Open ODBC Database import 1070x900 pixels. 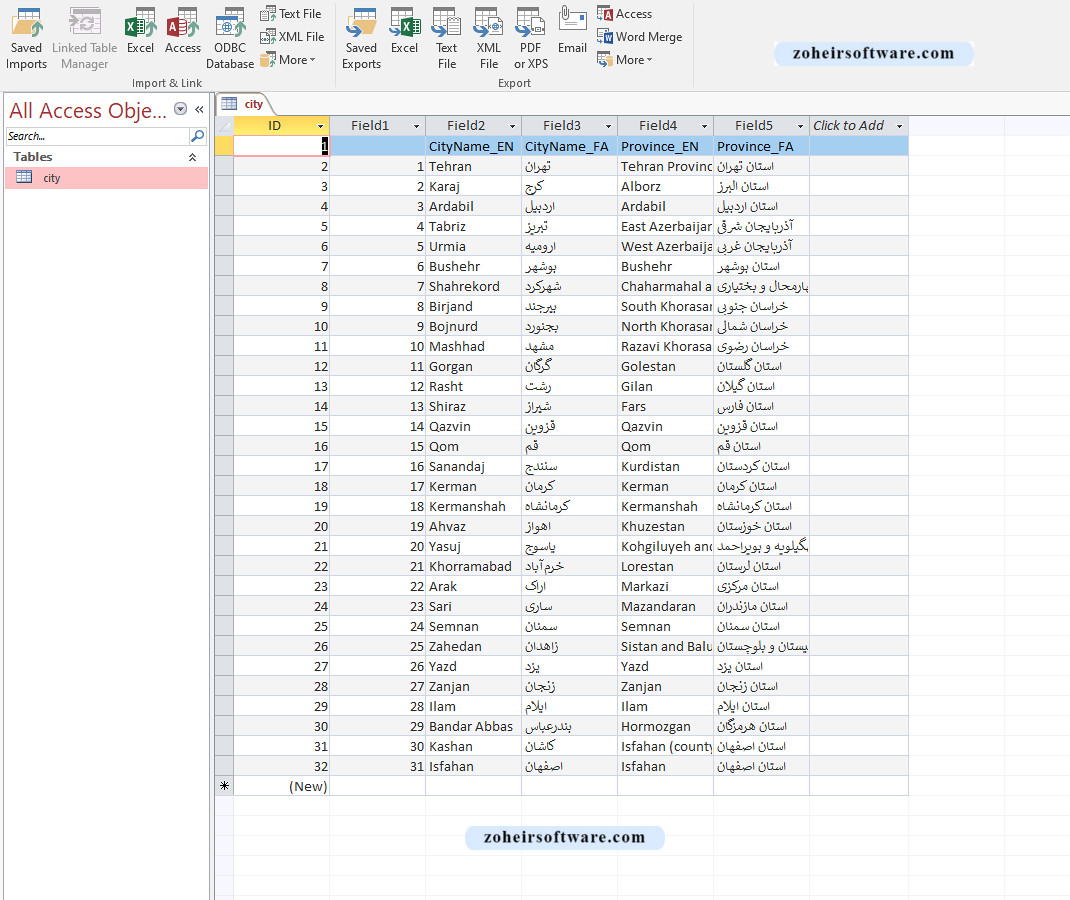230,24
